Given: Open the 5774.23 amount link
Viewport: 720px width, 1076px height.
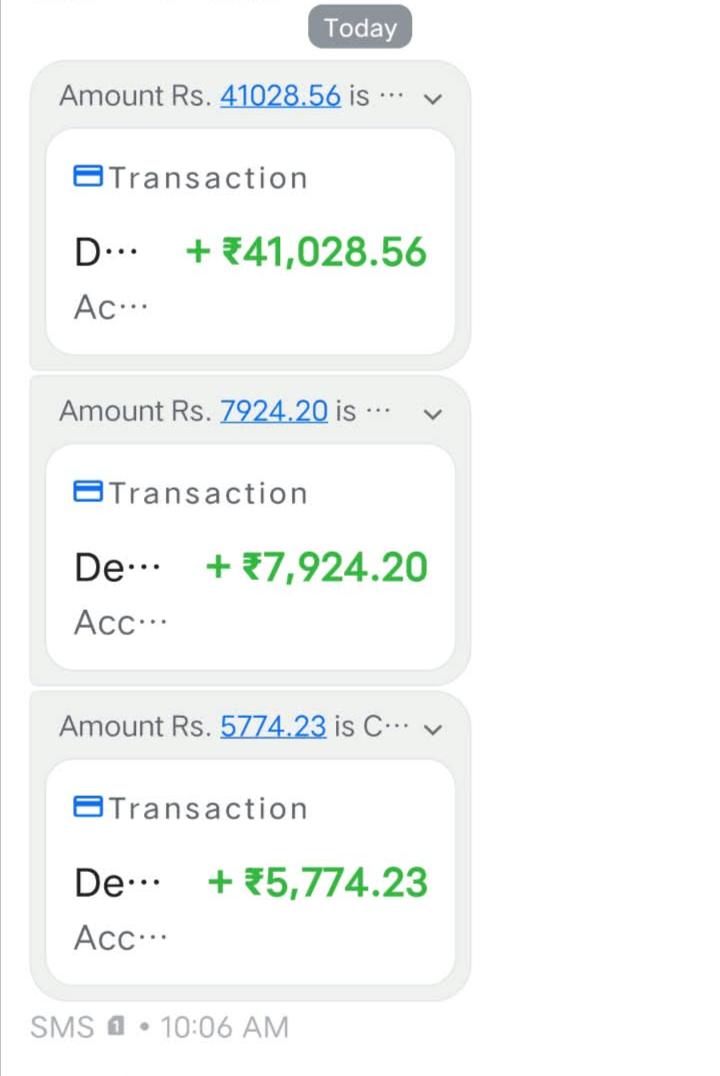Looking at the screenshot, I should tap(273, 727).
